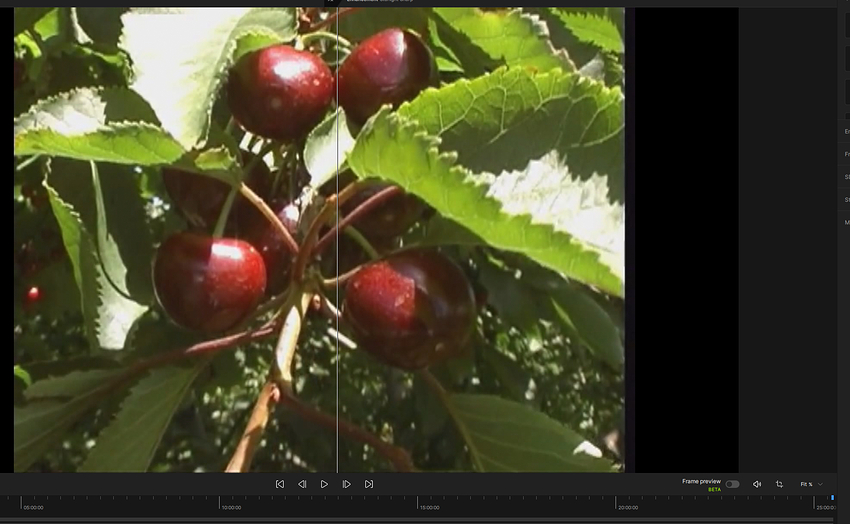Grab the vertical before/after comparison divider
The image size is (850, 524).
coord(337,240)
